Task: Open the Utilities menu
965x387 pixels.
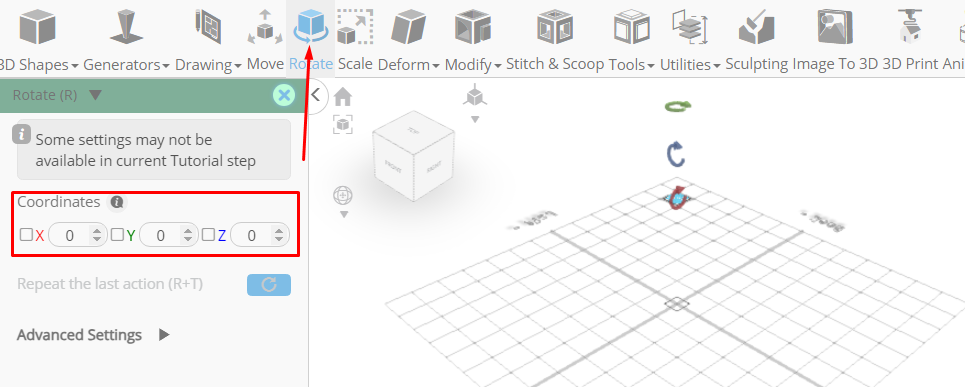Action: 690,64
